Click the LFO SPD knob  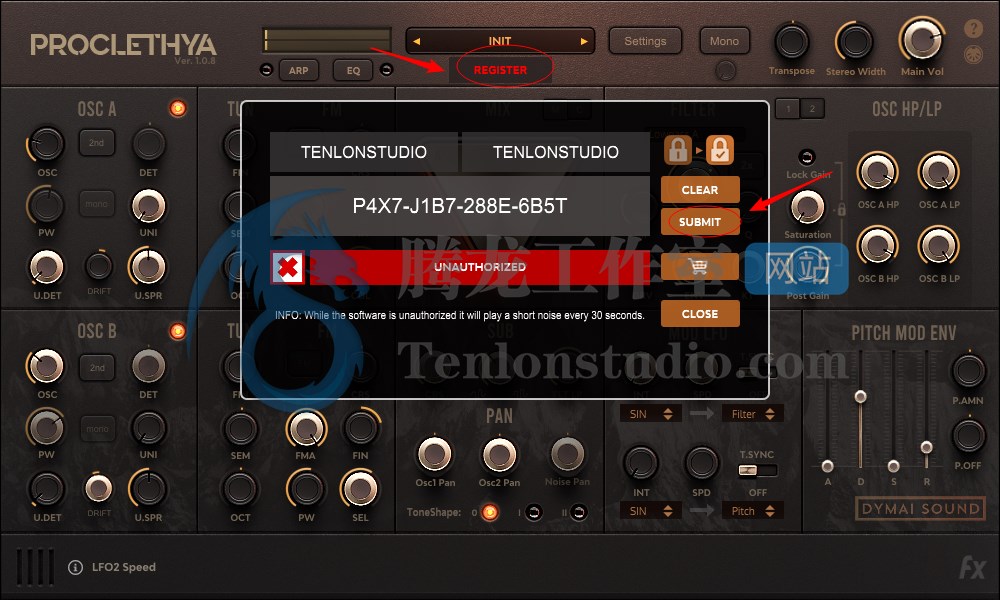[702, 463]
